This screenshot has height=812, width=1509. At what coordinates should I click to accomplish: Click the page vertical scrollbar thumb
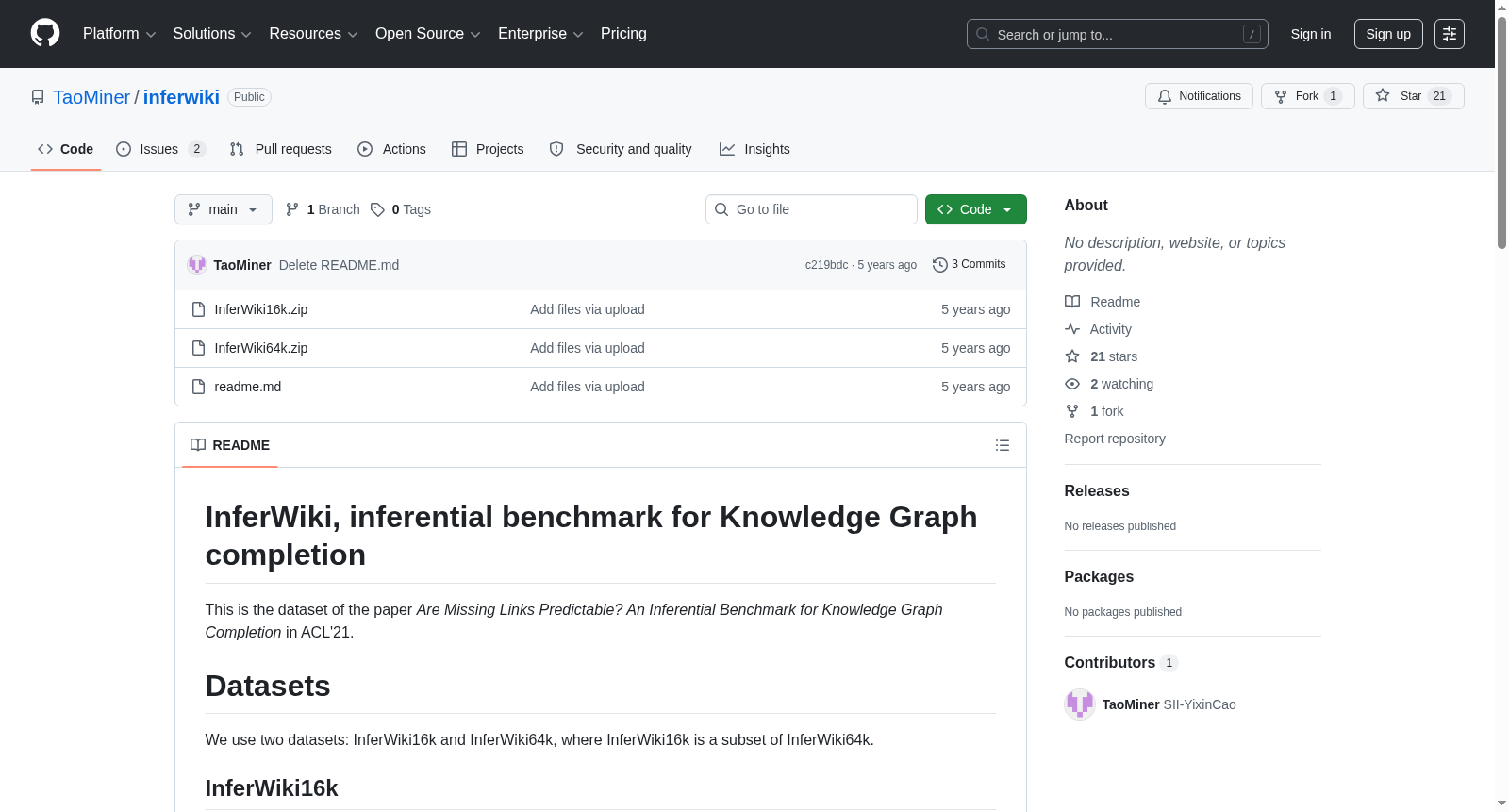pyautogui.click(x=1501, y=131)
